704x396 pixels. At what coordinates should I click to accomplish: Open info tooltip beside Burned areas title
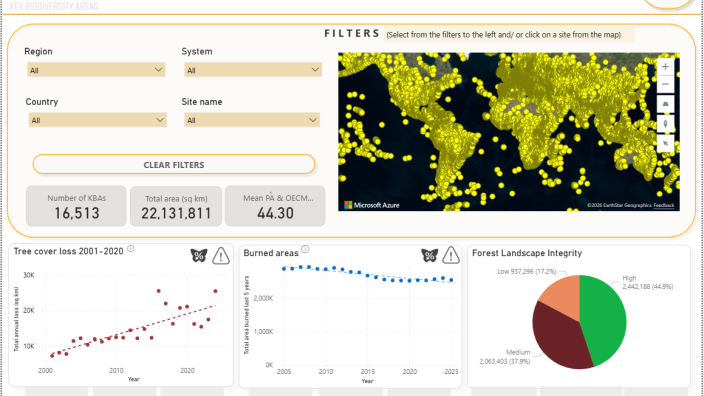click(305, 249)
